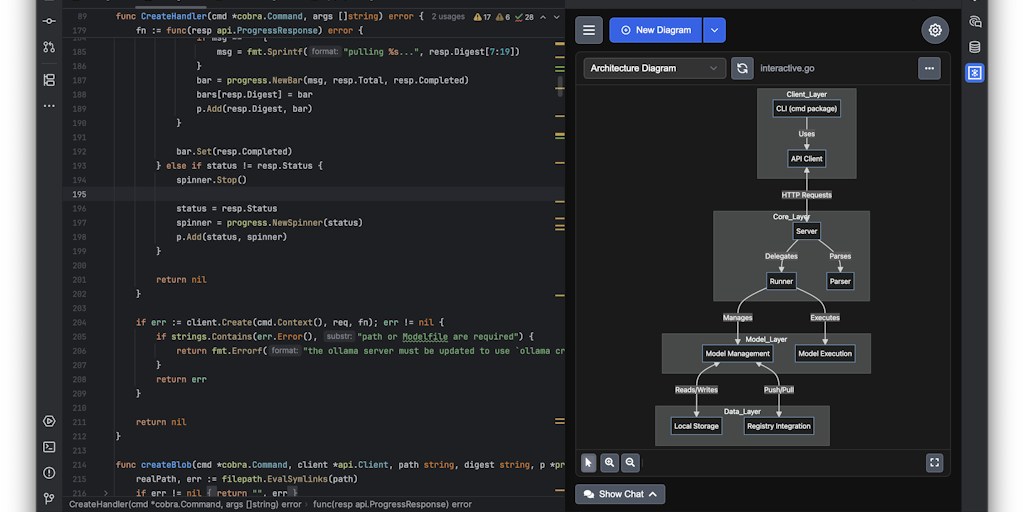Image resolution: width=1024 pixels, height=512 pixels.
Task: Toggle fullscreen view of the diagram
Action: coord(935,462)
